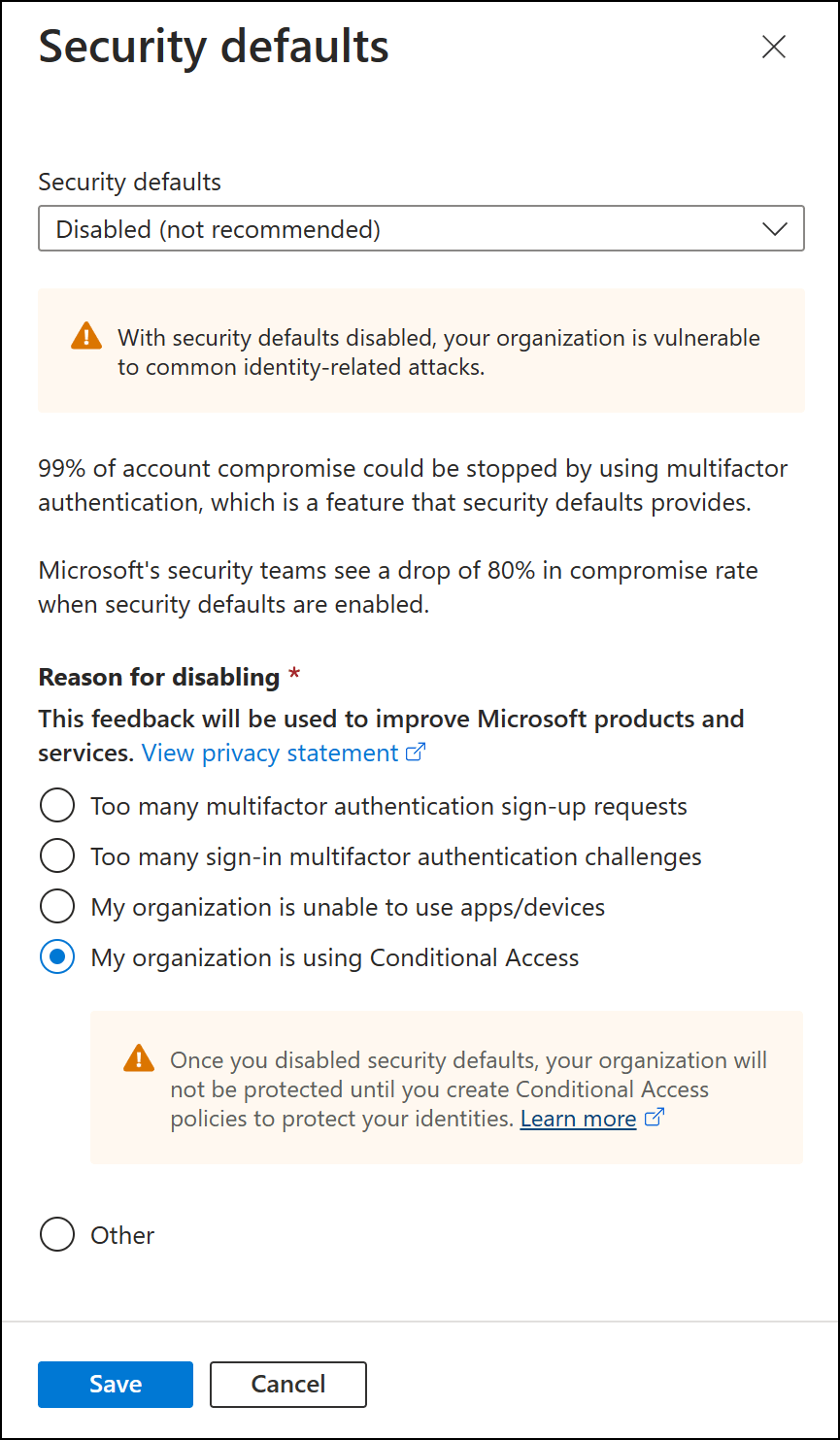This screenshot has height=1440, width=840.
Task: Close the Security defaults panel with the X
Action: coord(774,47)
